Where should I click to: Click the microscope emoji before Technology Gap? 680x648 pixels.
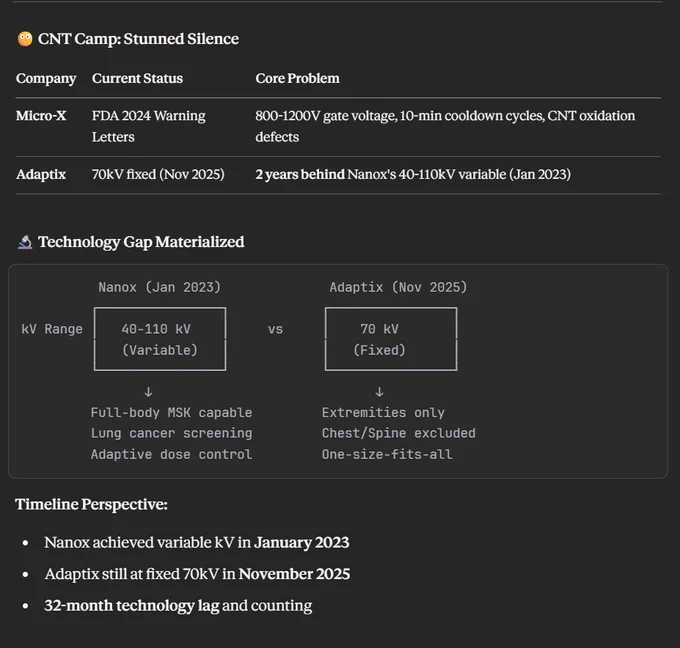pos(25,242)
